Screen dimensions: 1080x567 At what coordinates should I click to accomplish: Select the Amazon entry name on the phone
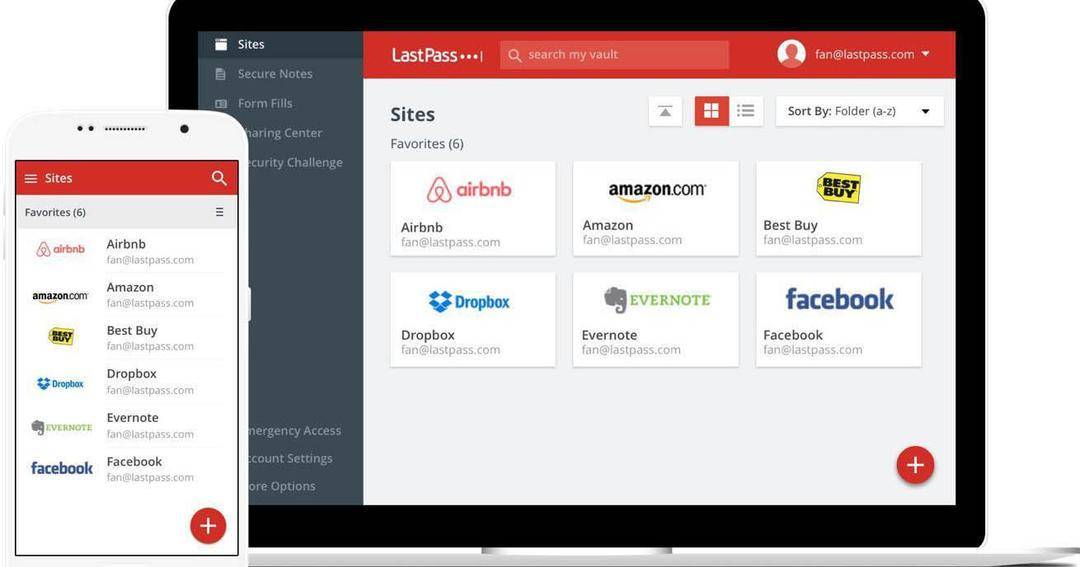[130, 287]
